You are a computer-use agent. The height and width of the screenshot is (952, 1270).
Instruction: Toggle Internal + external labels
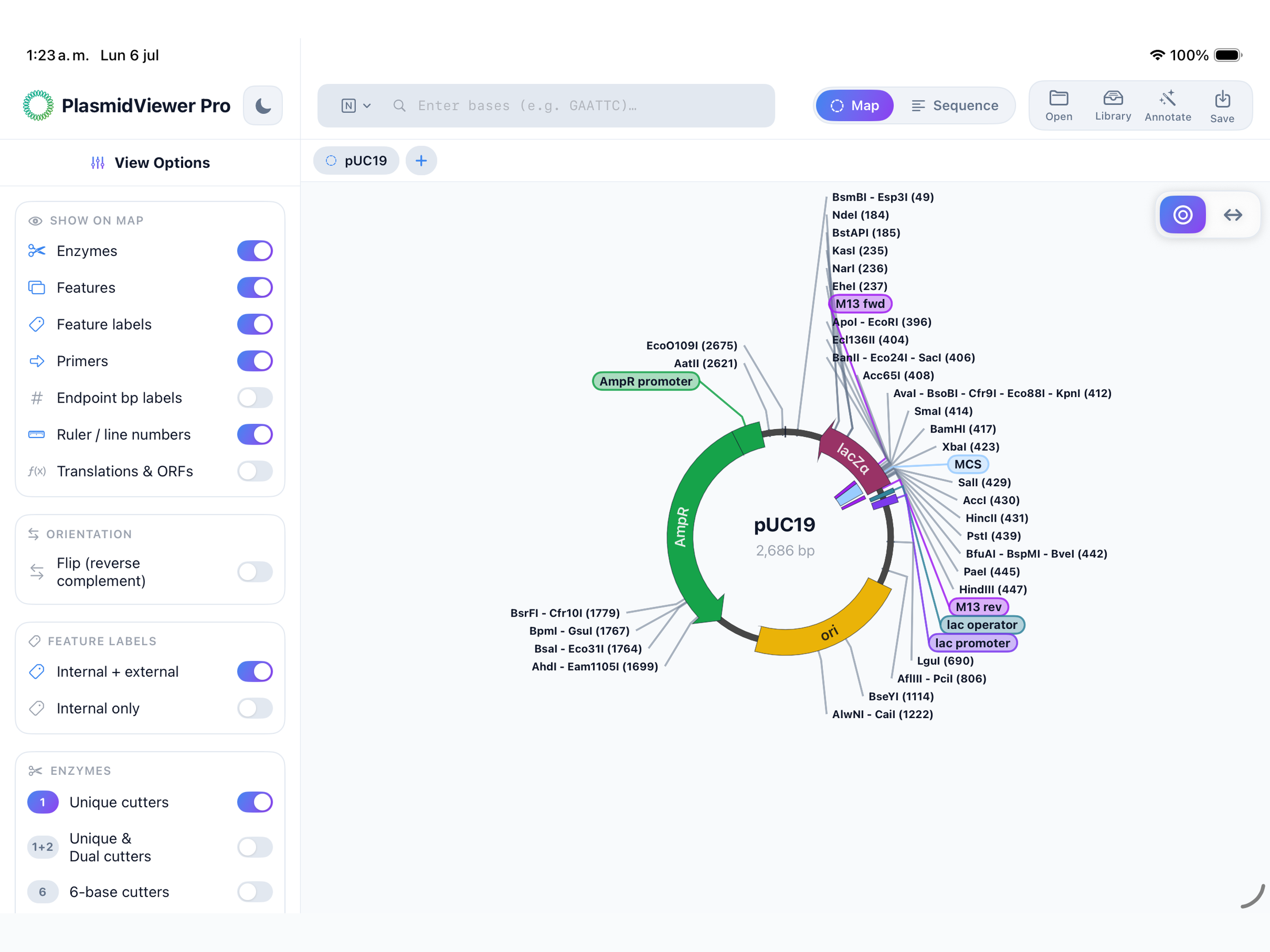255,672
